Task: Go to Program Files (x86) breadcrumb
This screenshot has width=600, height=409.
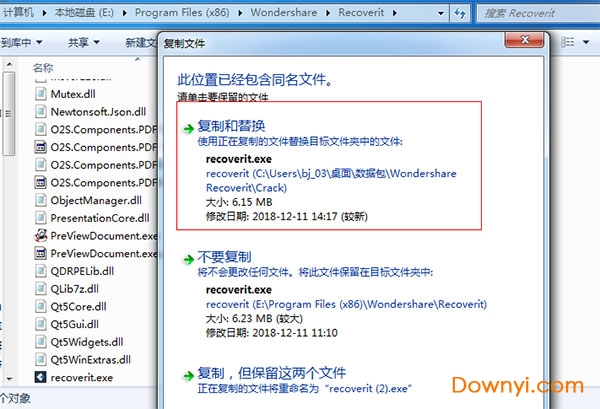Action: [x=182, y=13]
